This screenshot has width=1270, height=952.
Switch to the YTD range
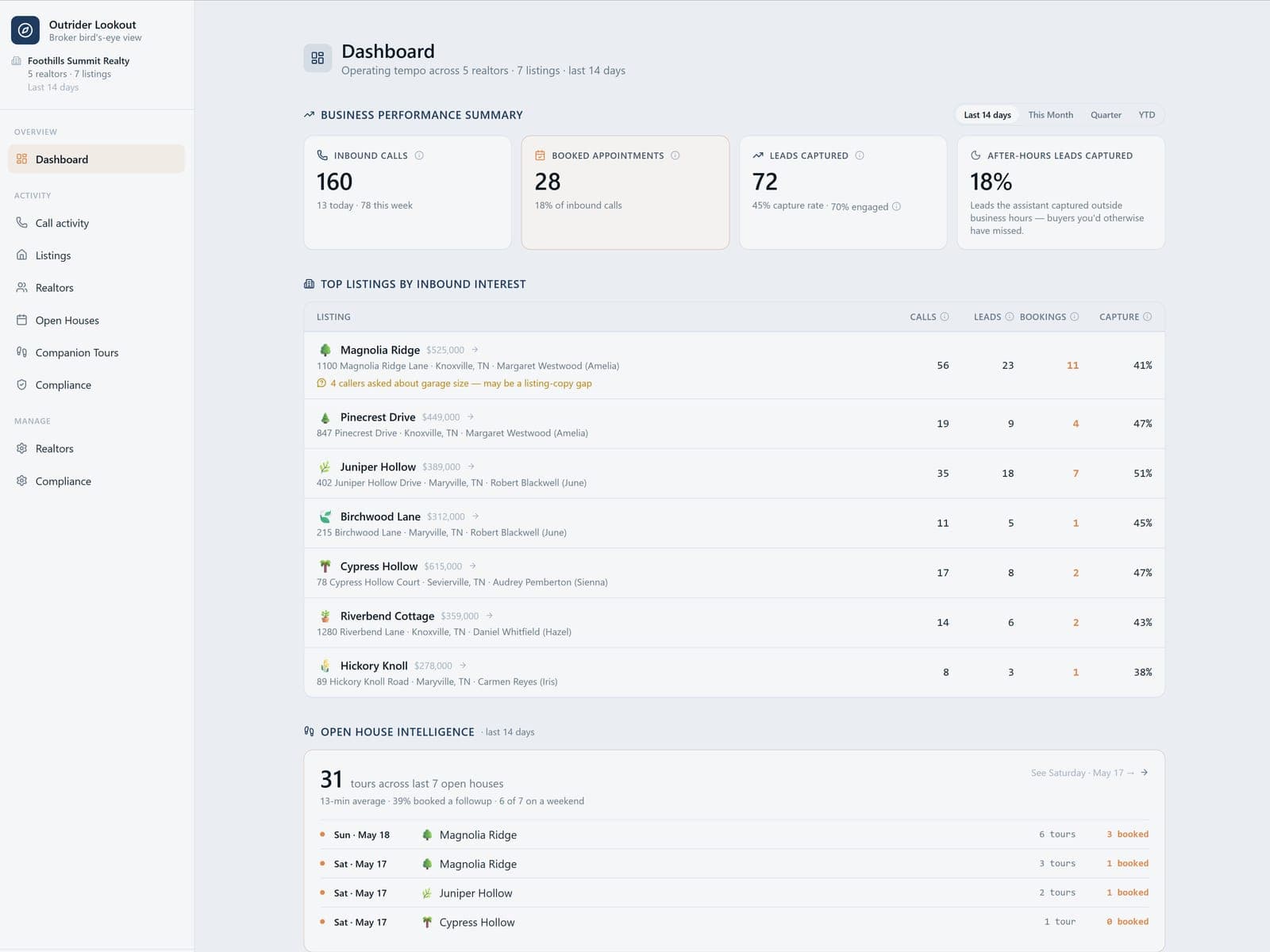coord(1147,115)
